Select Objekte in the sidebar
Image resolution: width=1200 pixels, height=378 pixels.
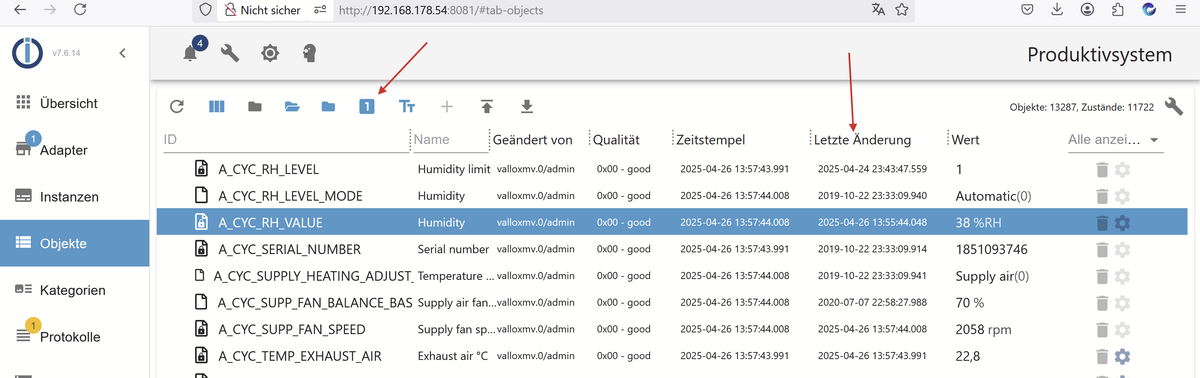click(75, 243)
